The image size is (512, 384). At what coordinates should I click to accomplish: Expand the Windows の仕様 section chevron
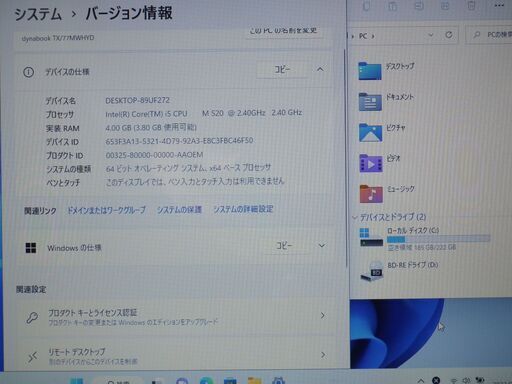[x=322, y=246]
